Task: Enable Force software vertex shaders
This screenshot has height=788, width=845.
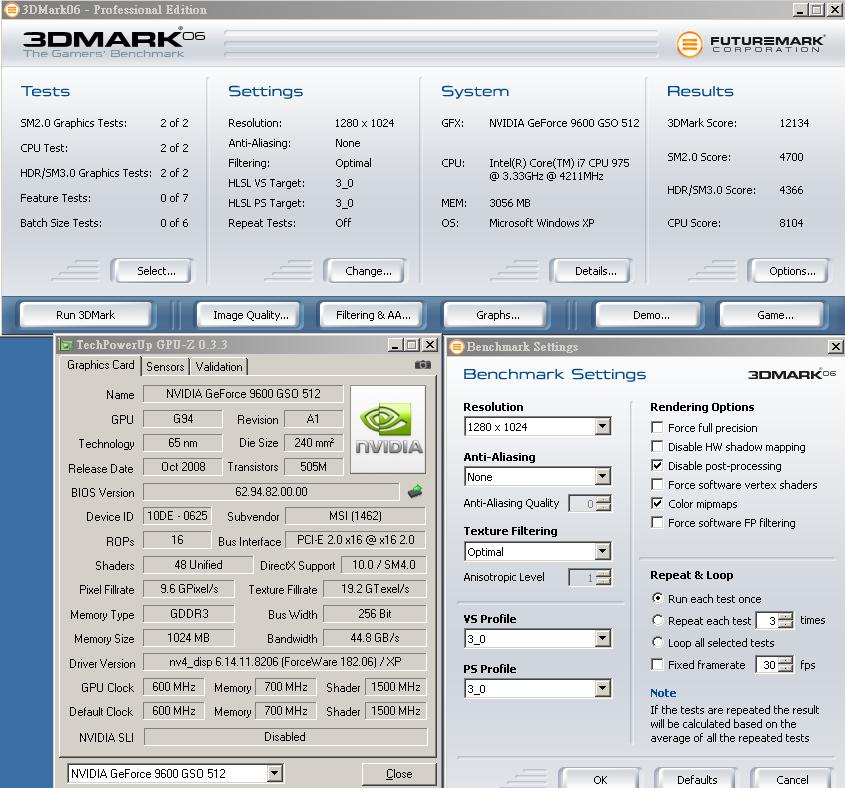Action: tap(657, 484)
